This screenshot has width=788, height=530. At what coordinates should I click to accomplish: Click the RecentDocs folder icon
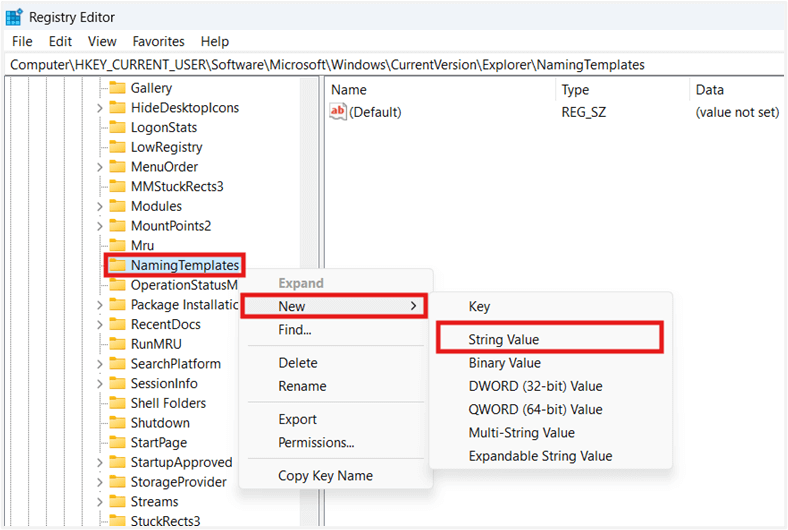[117, 324]
